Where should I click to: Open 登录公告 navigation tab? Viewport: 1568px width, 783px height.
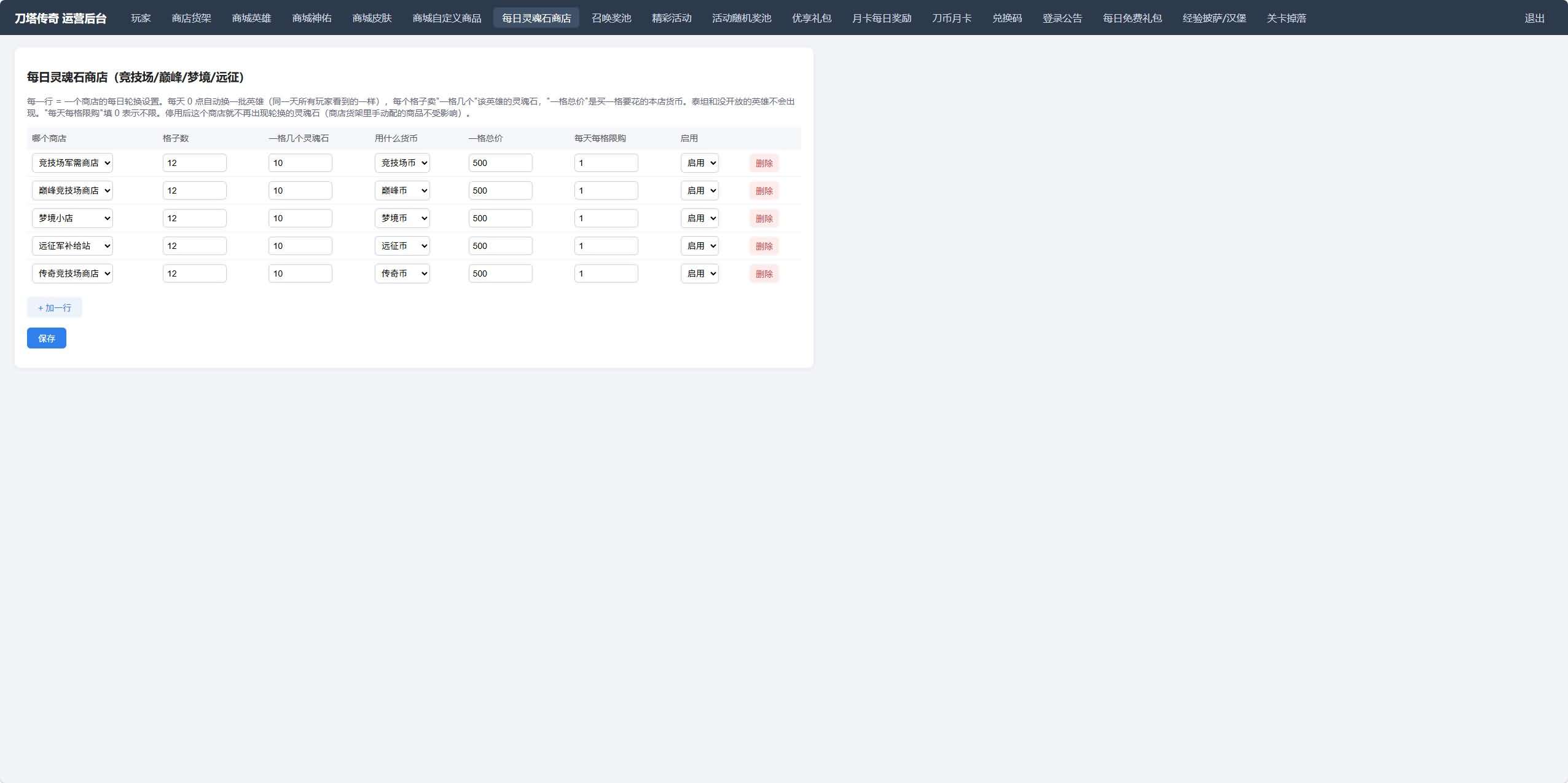coord(1062,18)
